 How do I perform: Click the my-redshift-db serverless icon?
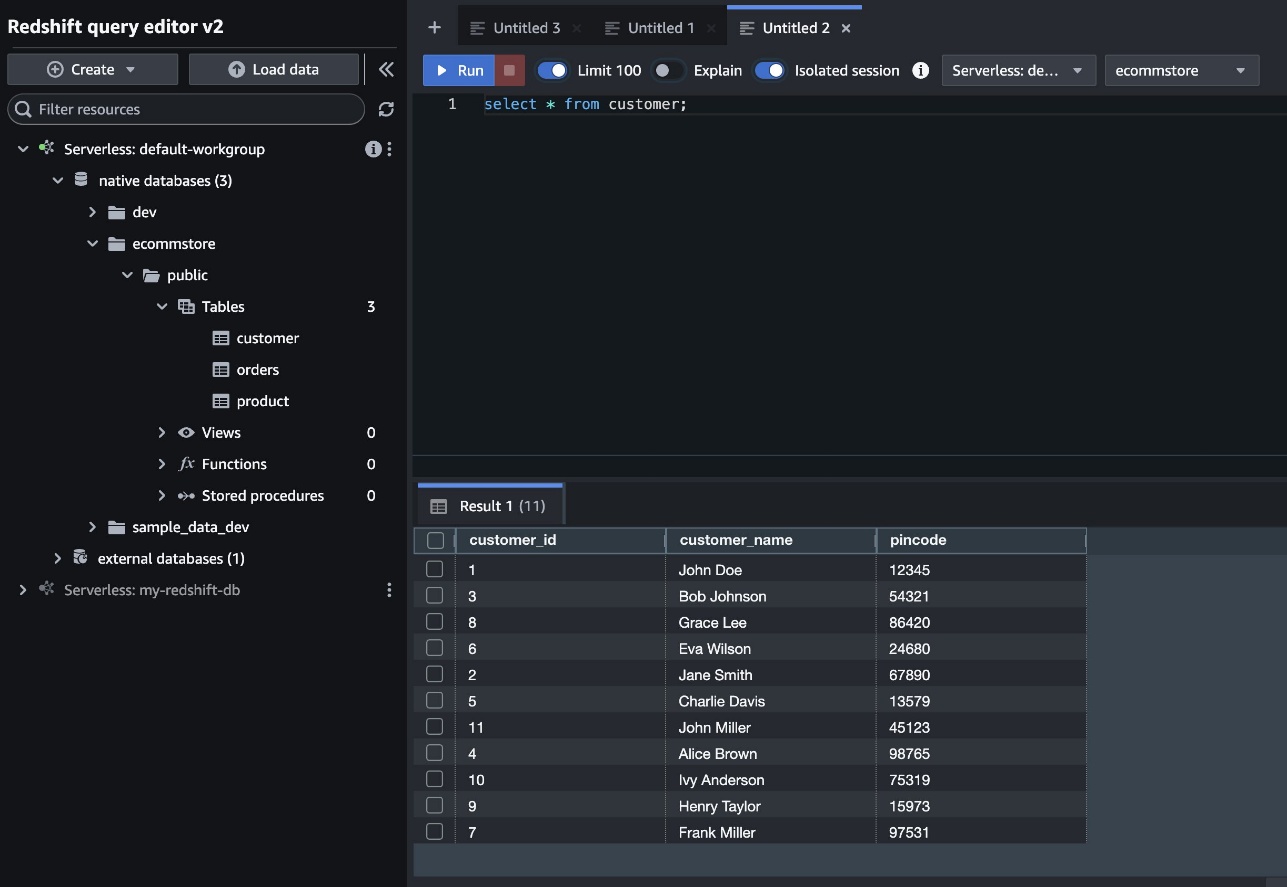pos(46,590)
